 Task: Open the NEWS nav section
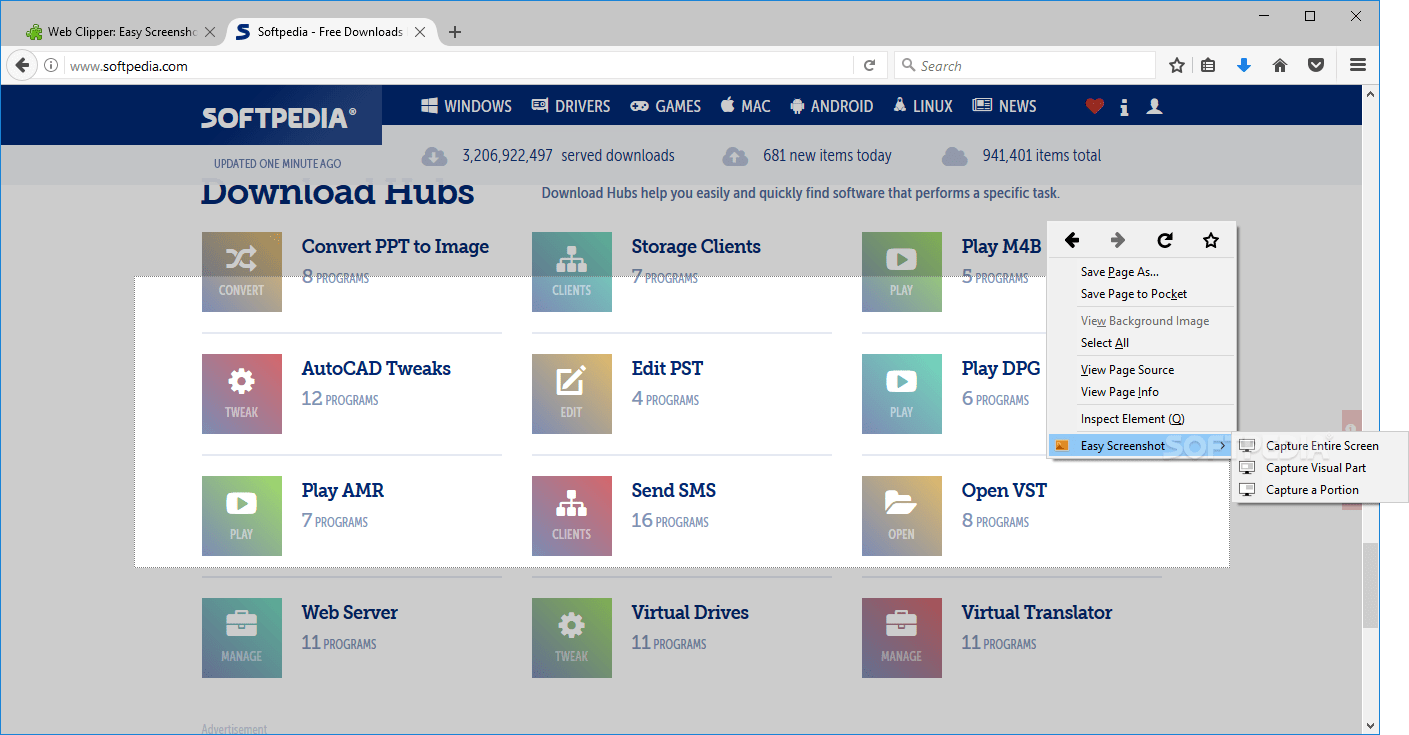[x=1004, y=106]
